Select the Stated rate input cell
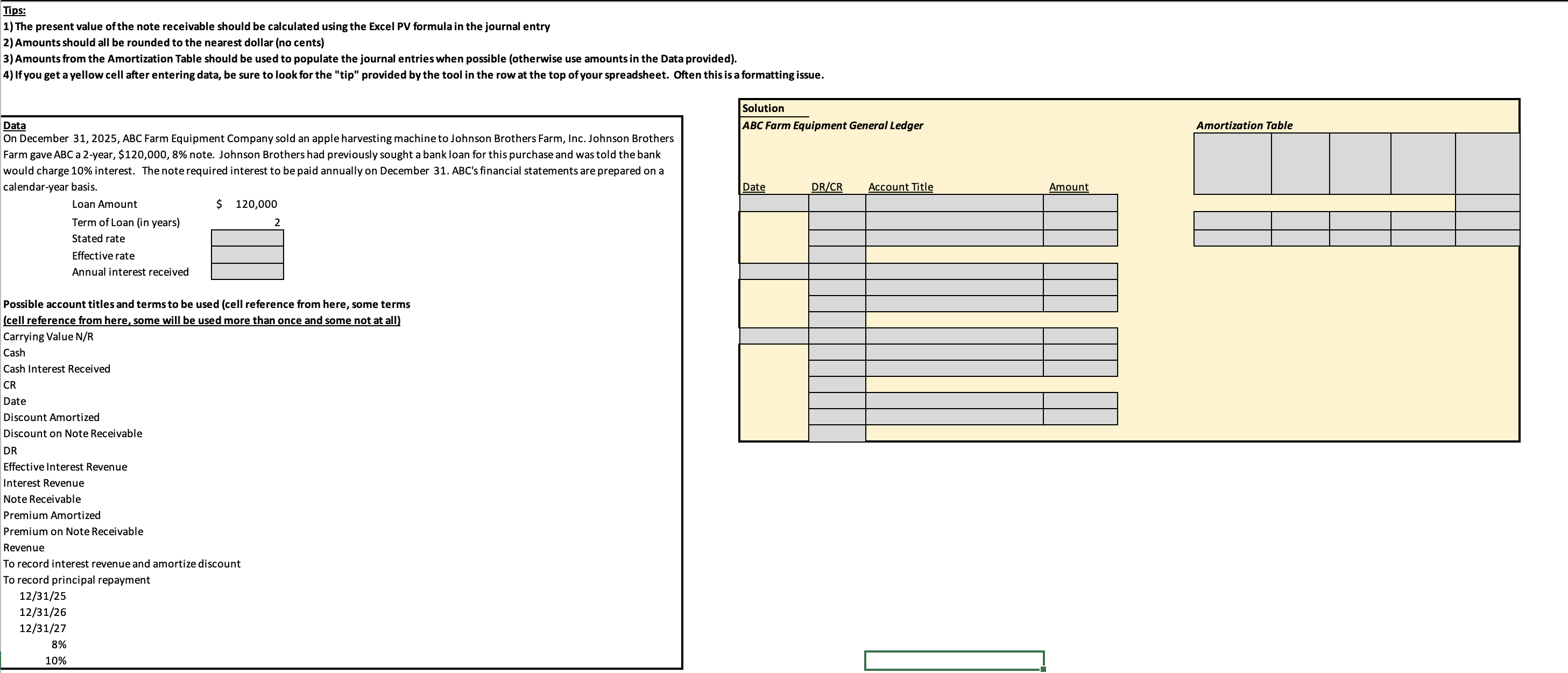 247,238
